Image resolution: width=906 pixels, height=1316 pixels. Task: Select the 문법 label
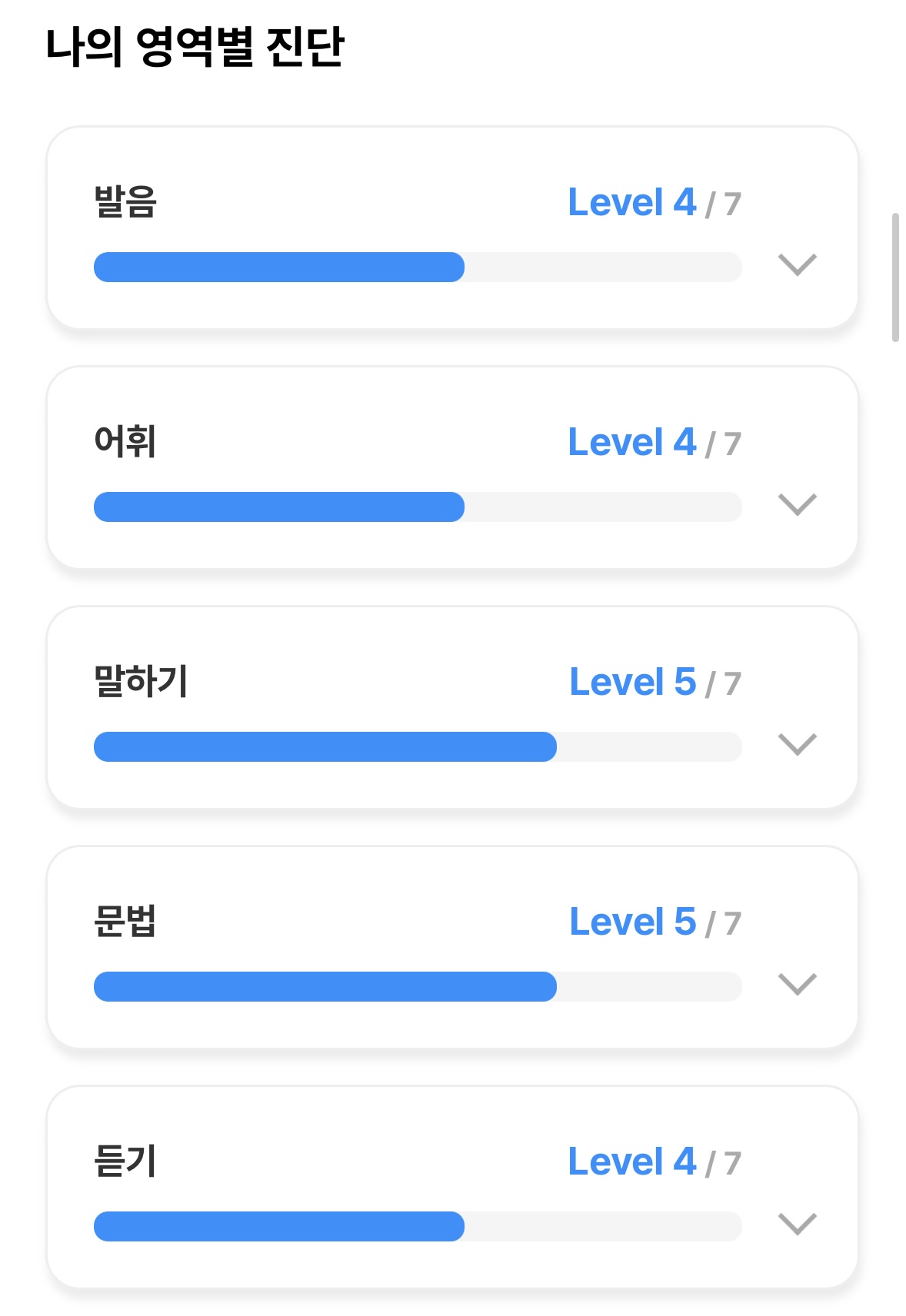click(x=125, y=922)
